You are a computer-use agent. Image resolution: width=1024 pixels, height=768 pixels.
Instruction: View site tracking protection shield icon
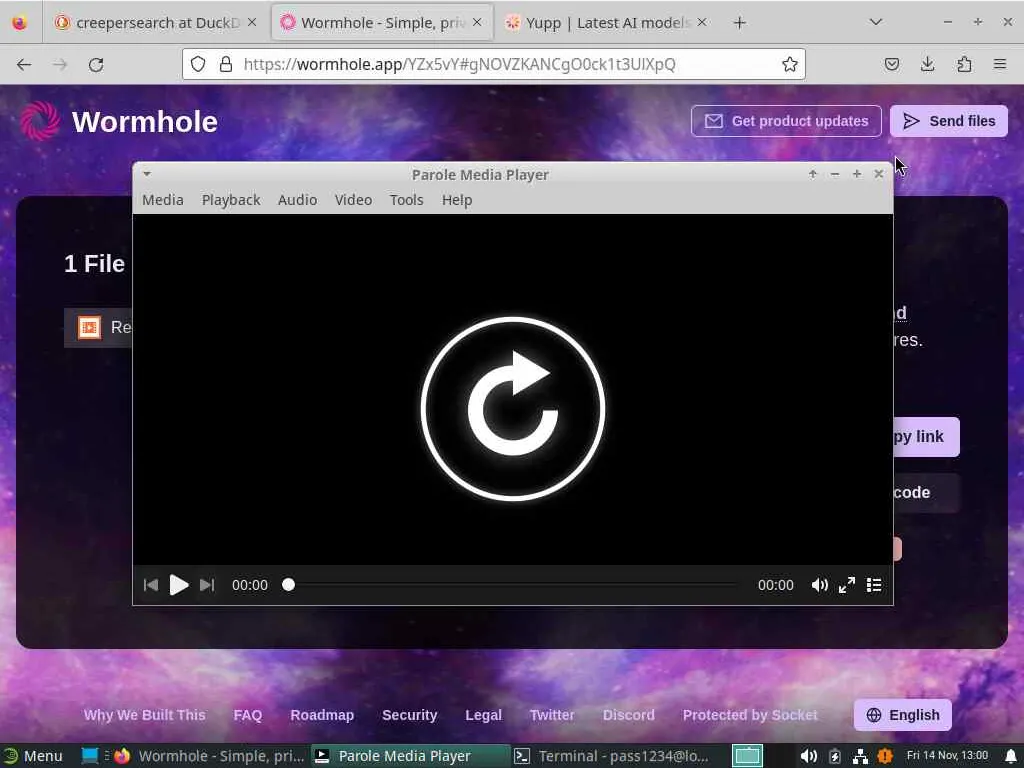click(198, 64)
